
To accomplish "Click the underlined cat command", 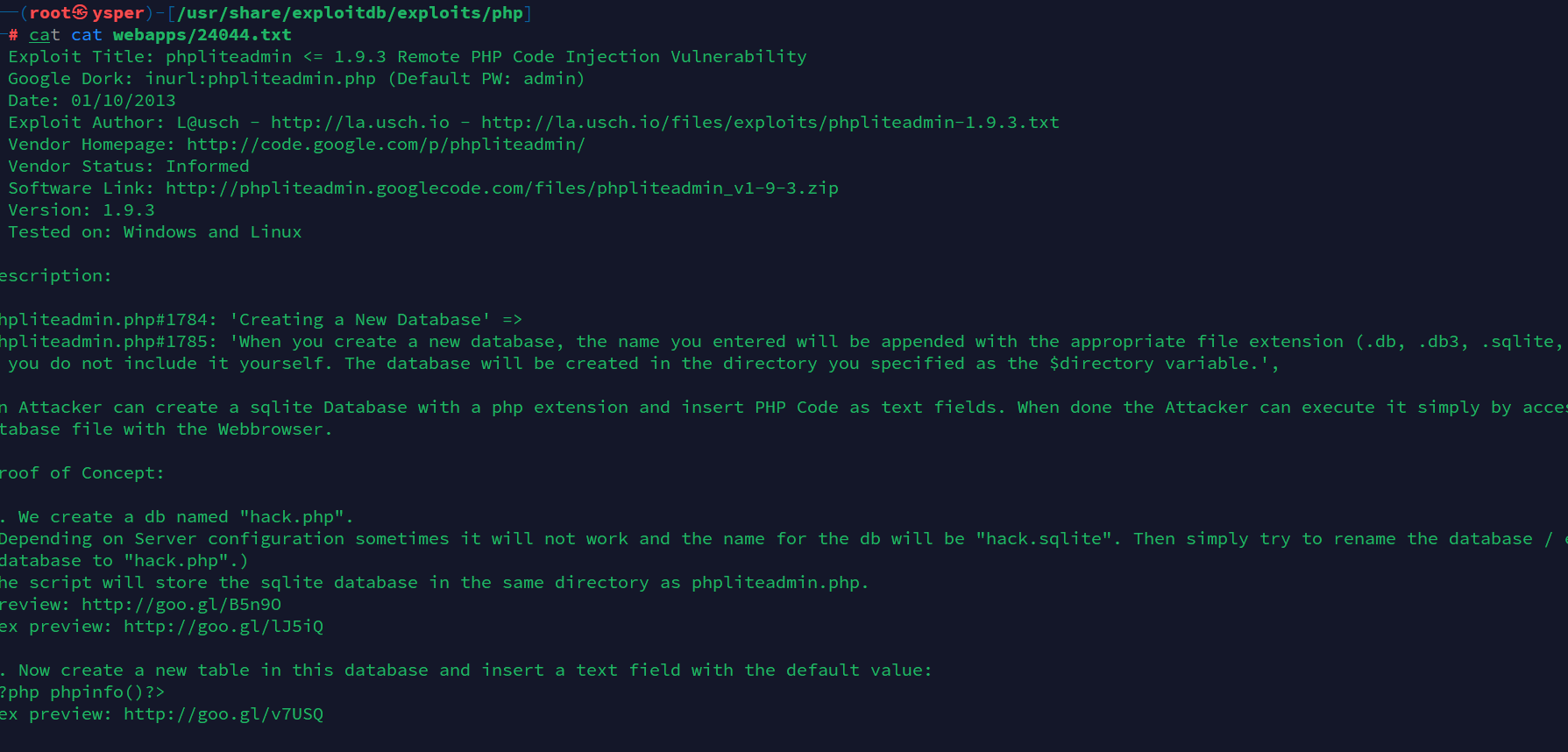I will coord(45,35).
